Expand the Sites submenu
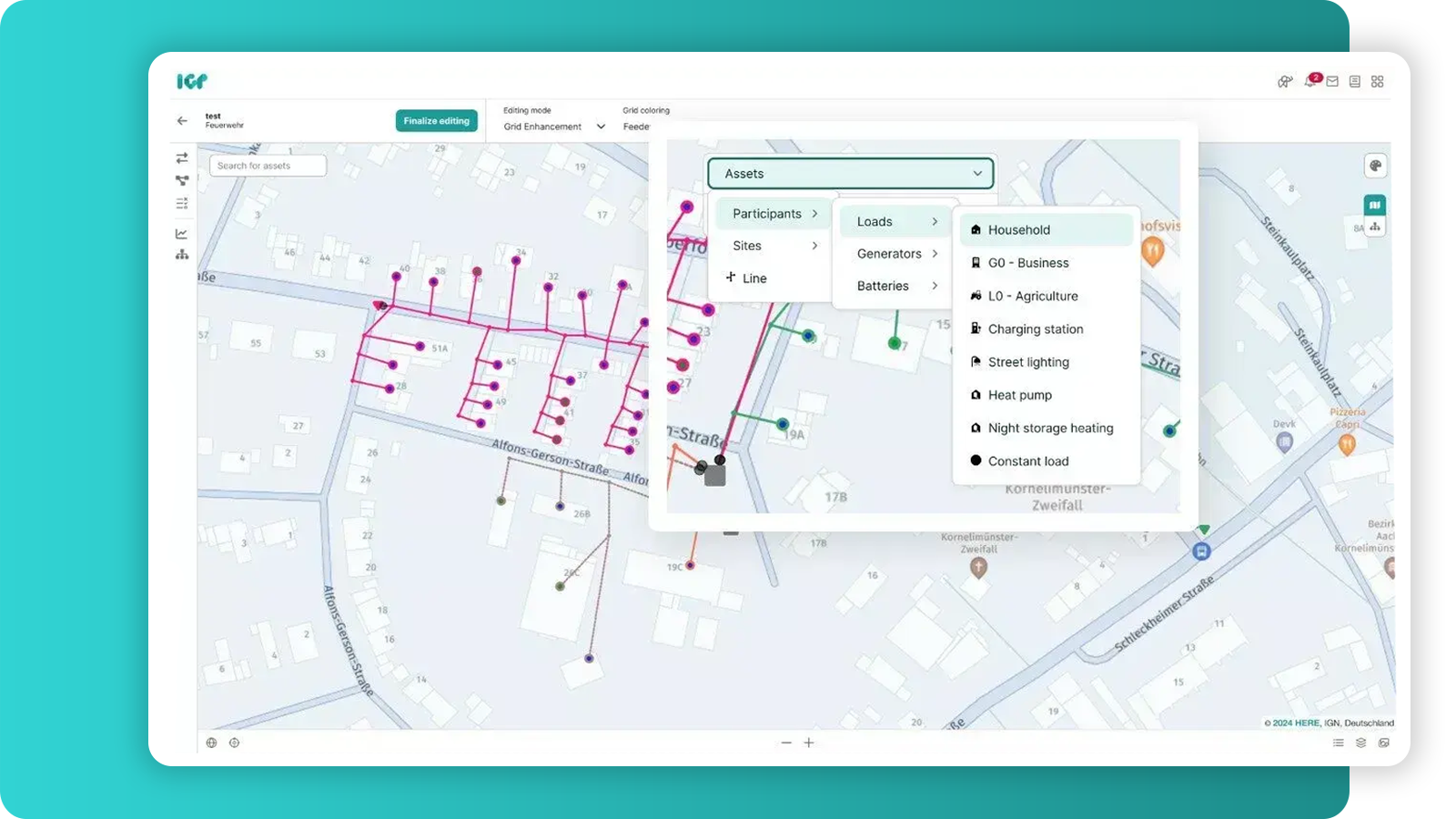Screen dimensions: 1456x819 pyautogui.click(x=773, y=246)
